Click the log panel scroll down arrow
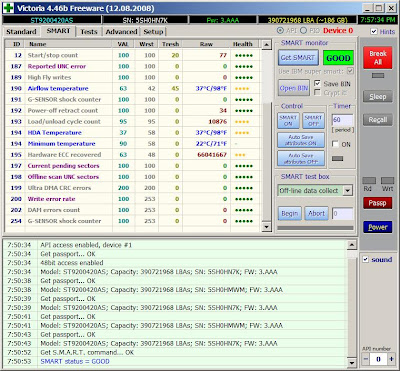The width and height of the screenshot is (400, 371). (351, 362)
